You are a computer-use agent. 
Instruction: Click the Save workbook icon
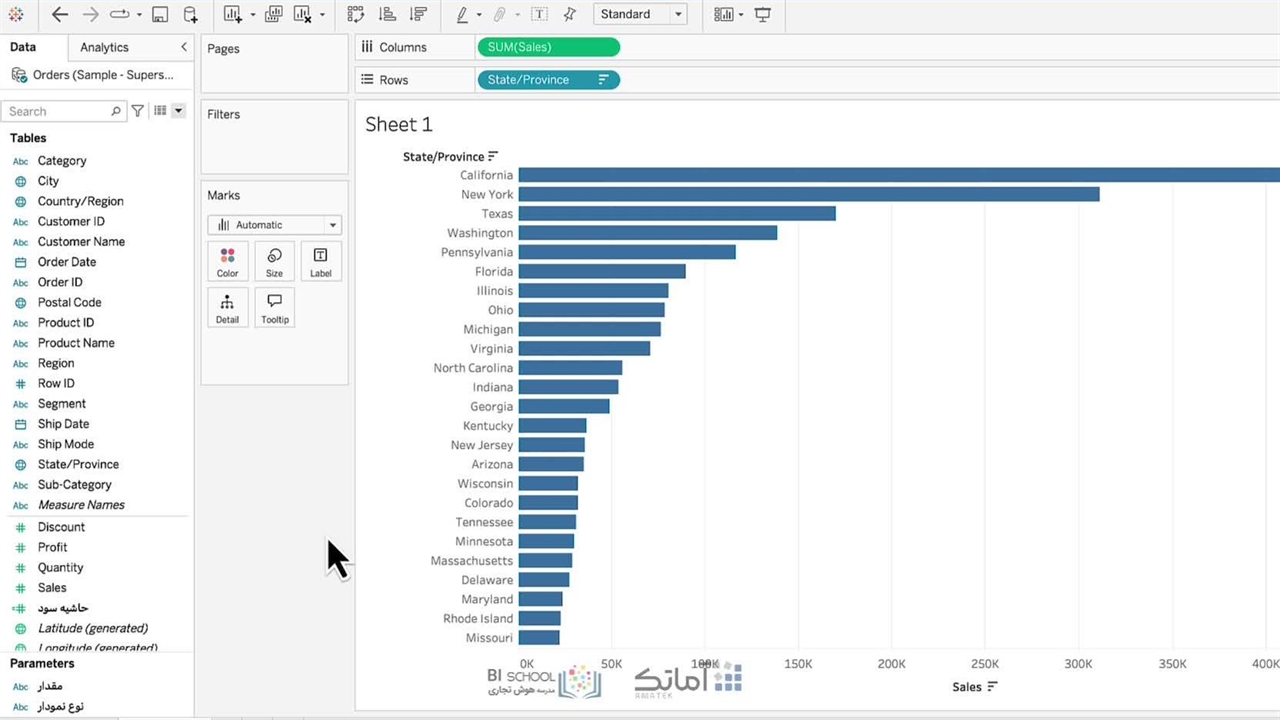click(x=160, y=15)
